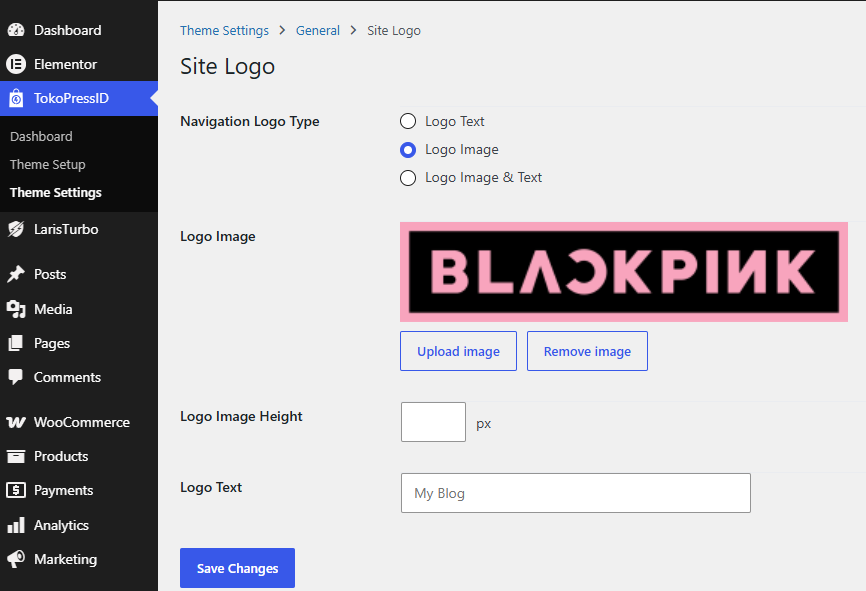Open the Elementor menu
866x591 pixels.
click(79, 65)
